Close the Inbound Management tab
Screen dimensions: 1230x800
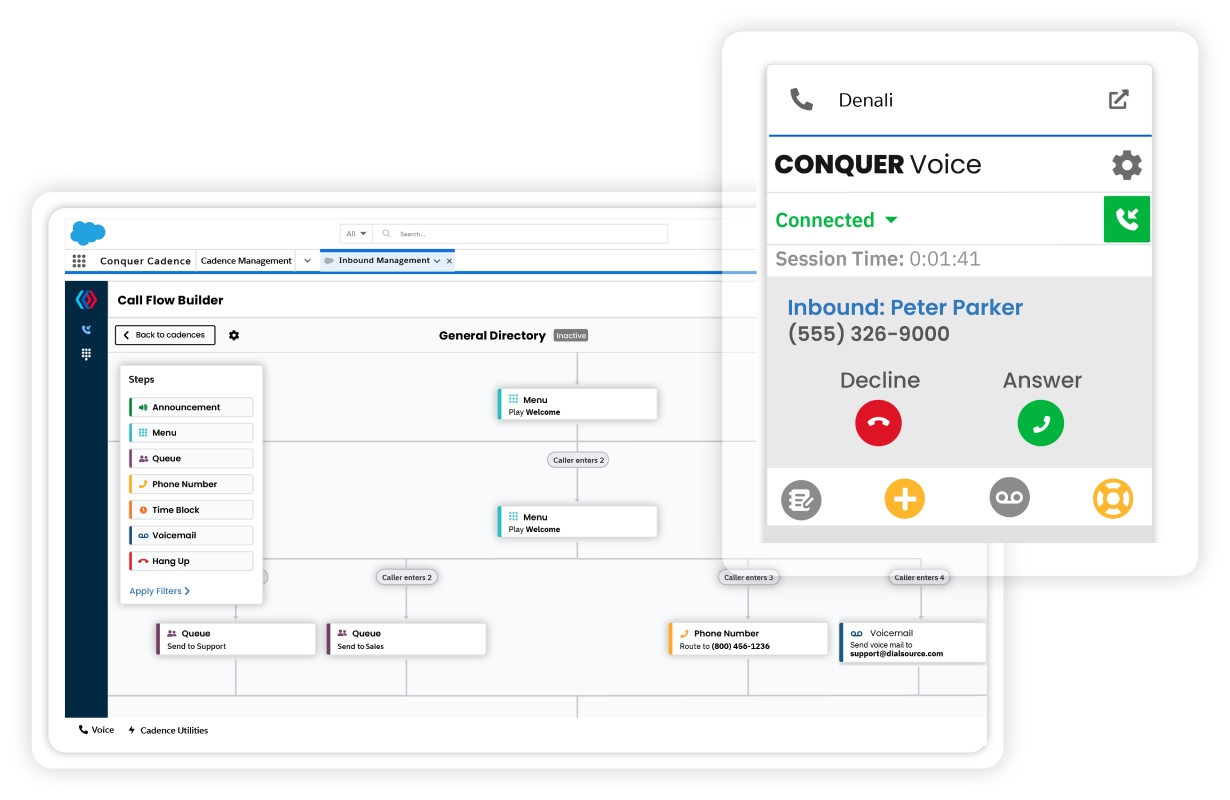[x=449, y=261]
